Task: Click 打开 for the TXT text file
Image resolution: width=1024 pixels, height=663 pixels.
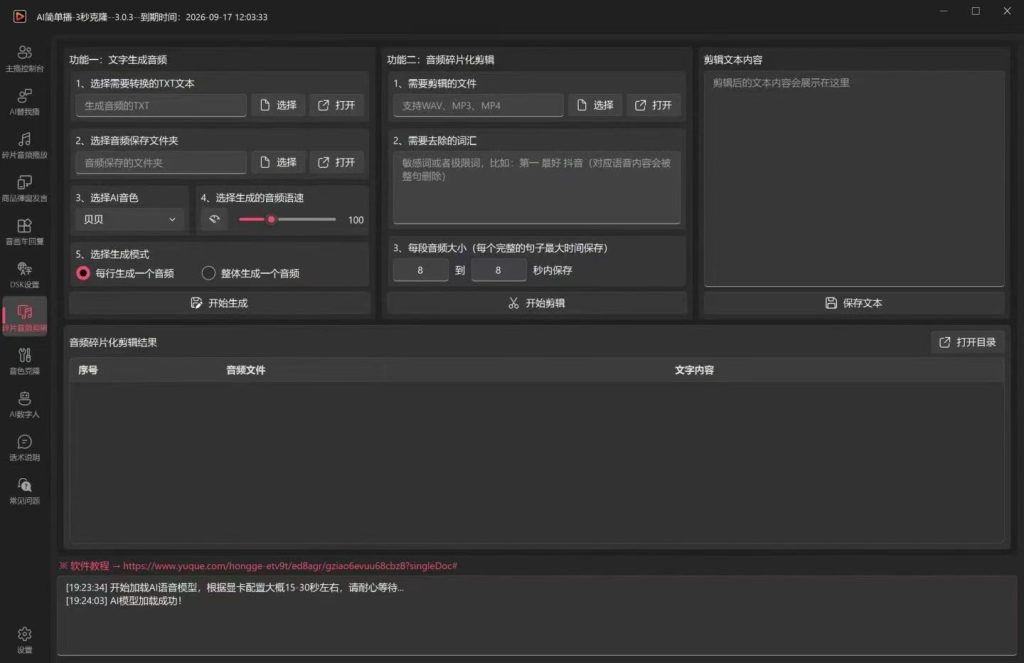Action: tap(336, 105)
